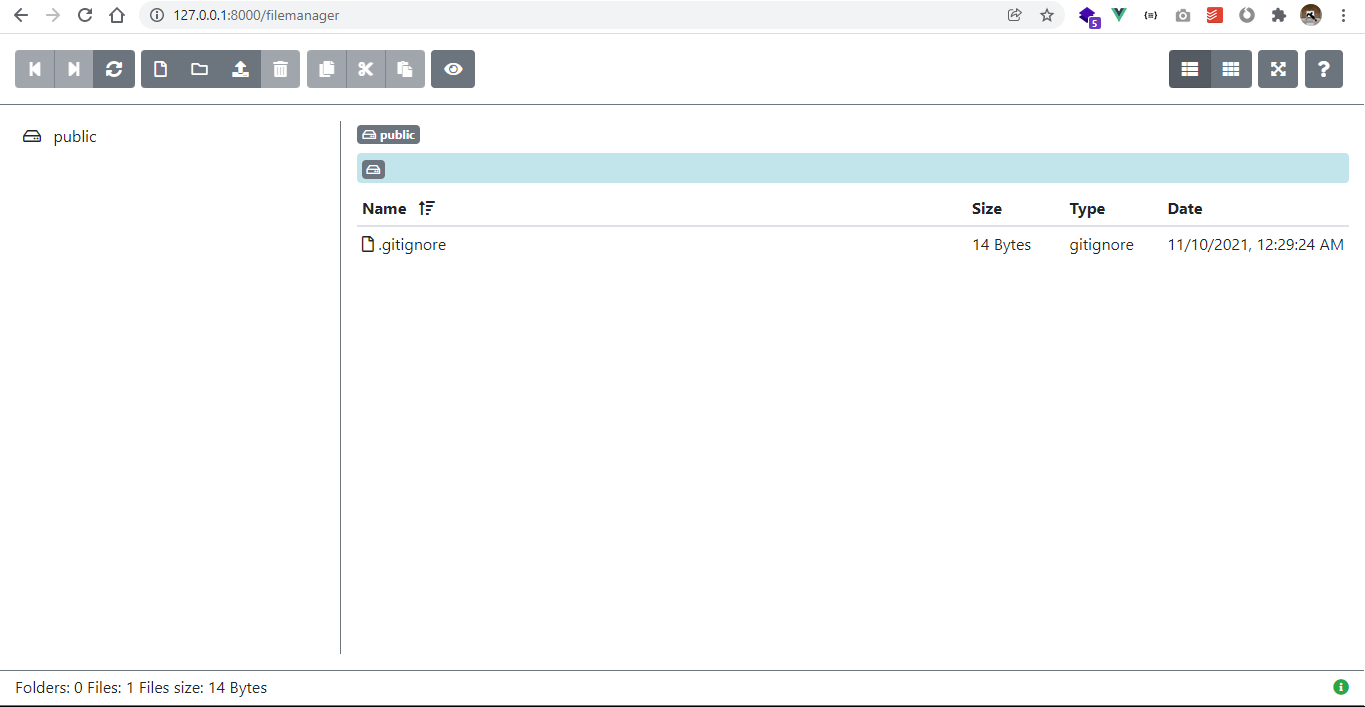This screenshot has height=707, width=1365.
Task: Toggle sort order on Name column
Action: 426,208
